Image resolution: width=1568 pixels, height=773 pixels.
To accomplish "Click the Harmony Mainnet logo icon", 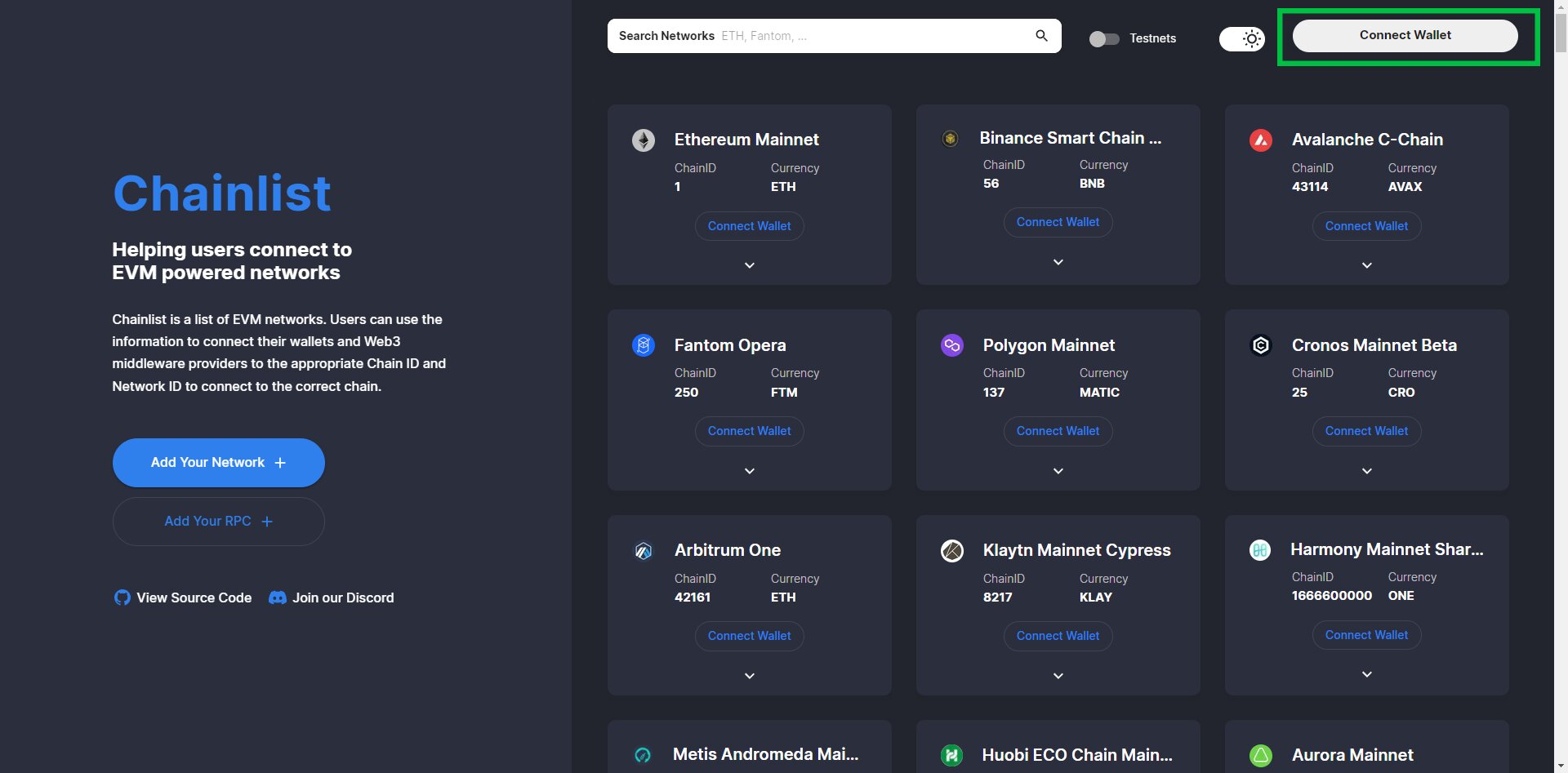I will (1260, 550).
